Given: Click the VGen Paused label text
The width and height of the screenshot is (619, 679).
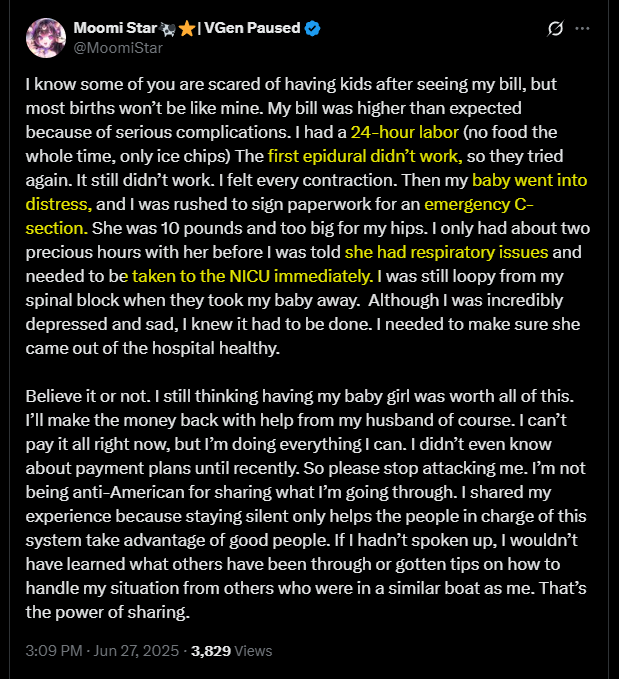Looking at the screenshot, I should [252, 28].
